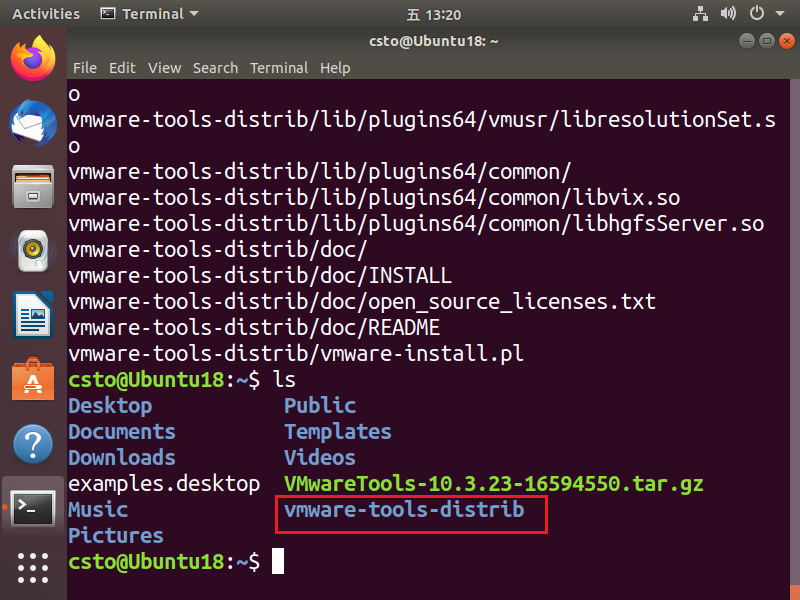Click the libresolutionSet.s line
This screenshot has width=800, height=600.
point(422,119)
